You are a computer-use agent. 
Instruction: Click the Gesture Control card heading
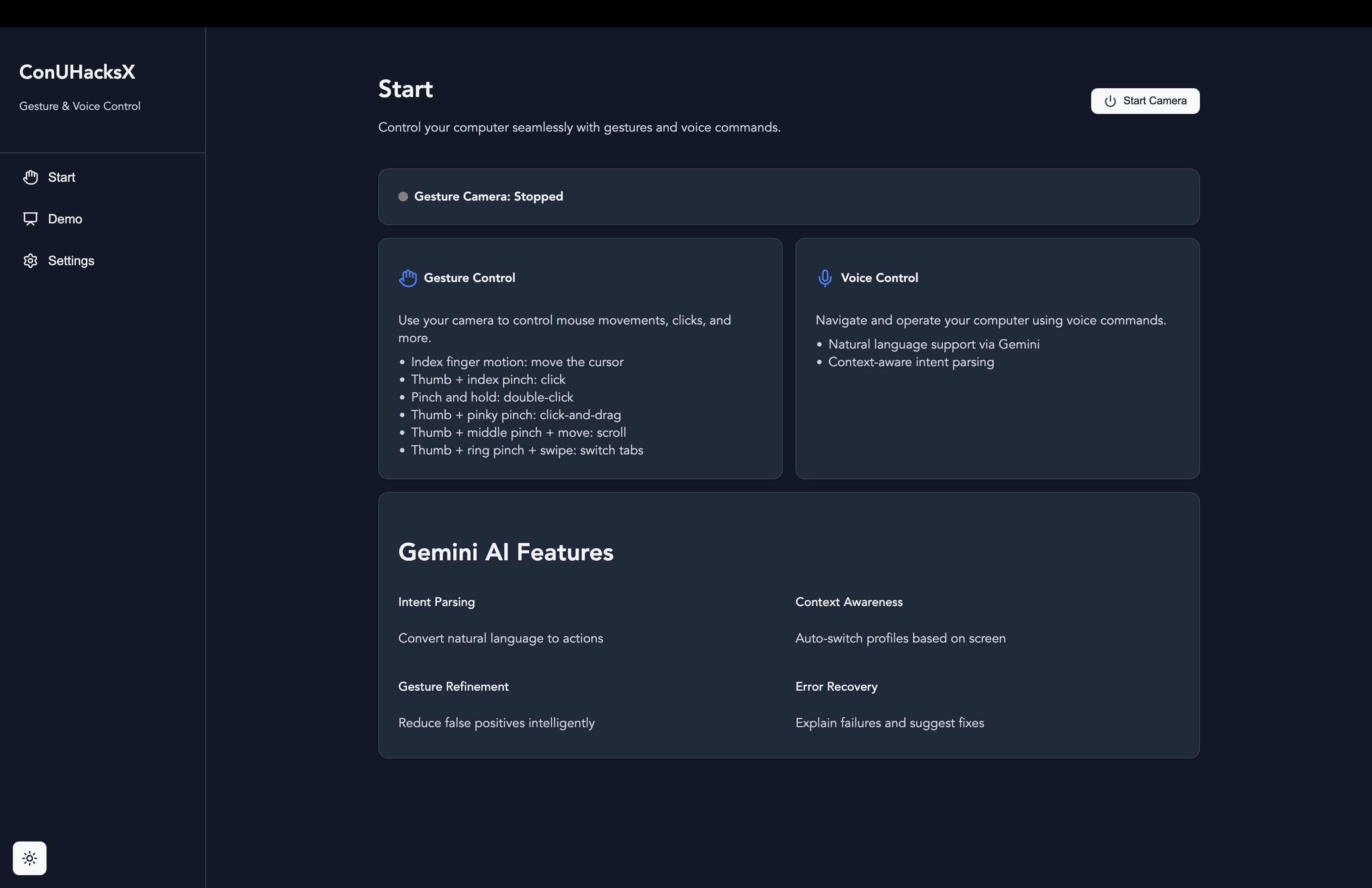[469, 278]
